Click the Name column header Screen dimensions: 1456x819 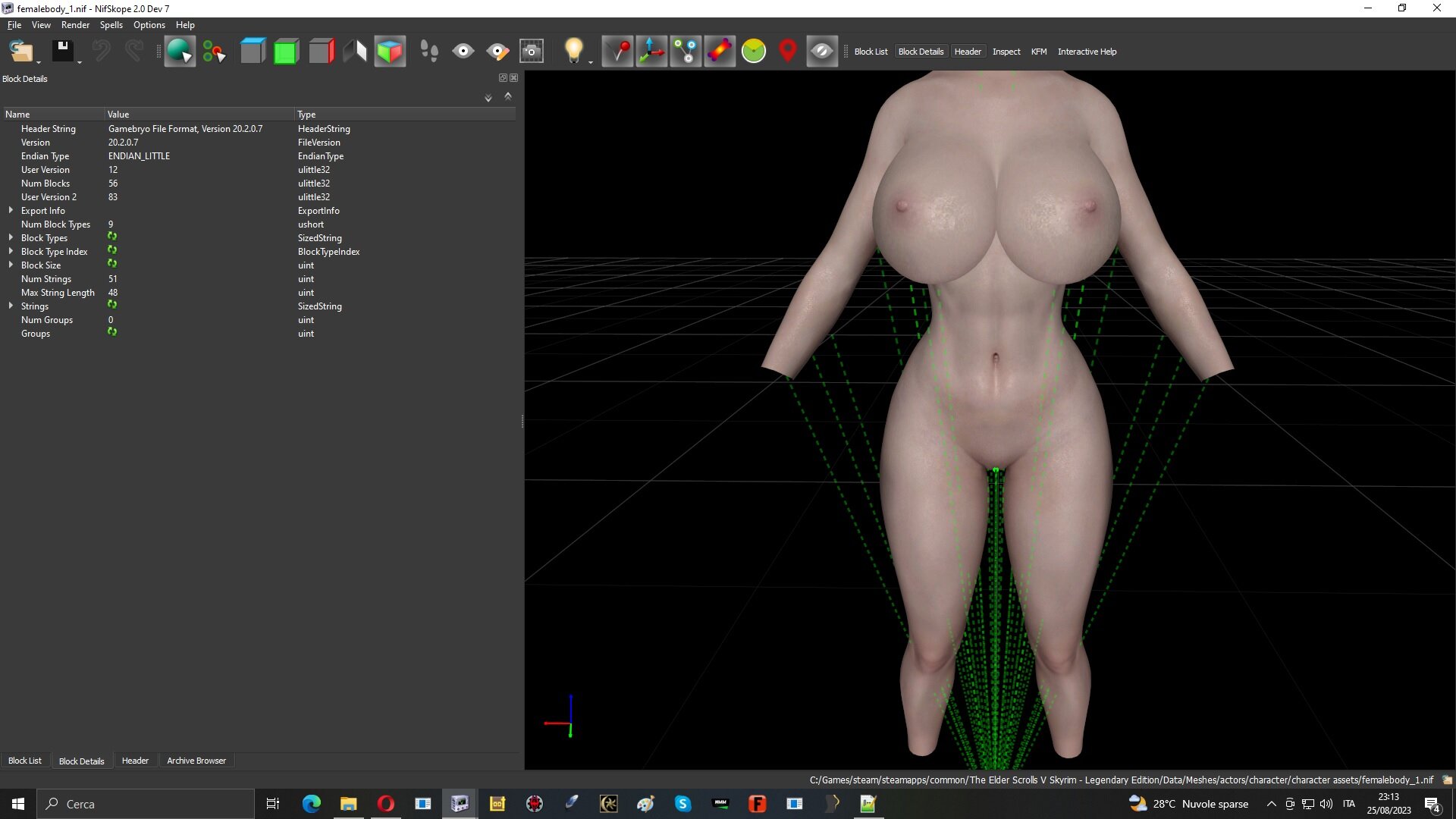click(x=52, y=115)
